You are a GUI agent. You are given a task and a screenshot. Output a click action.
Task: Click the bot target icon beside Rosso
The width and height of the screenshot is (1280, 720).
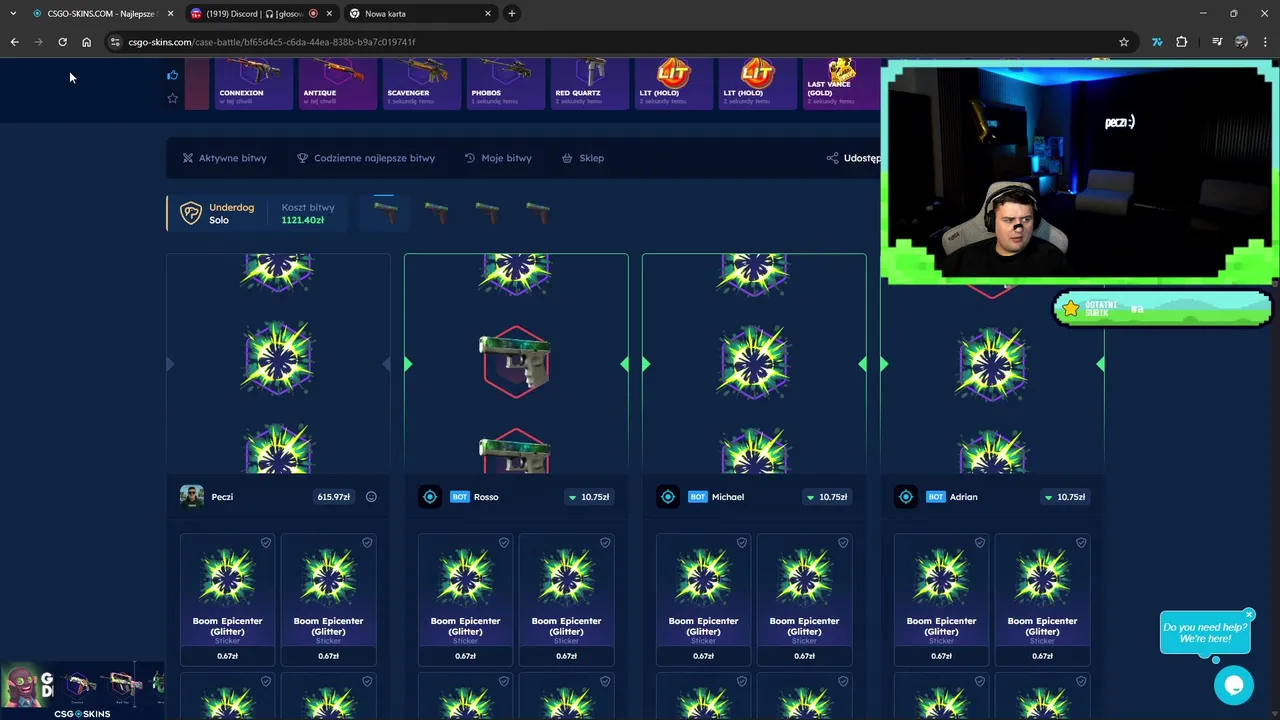[x=430, y=497]
